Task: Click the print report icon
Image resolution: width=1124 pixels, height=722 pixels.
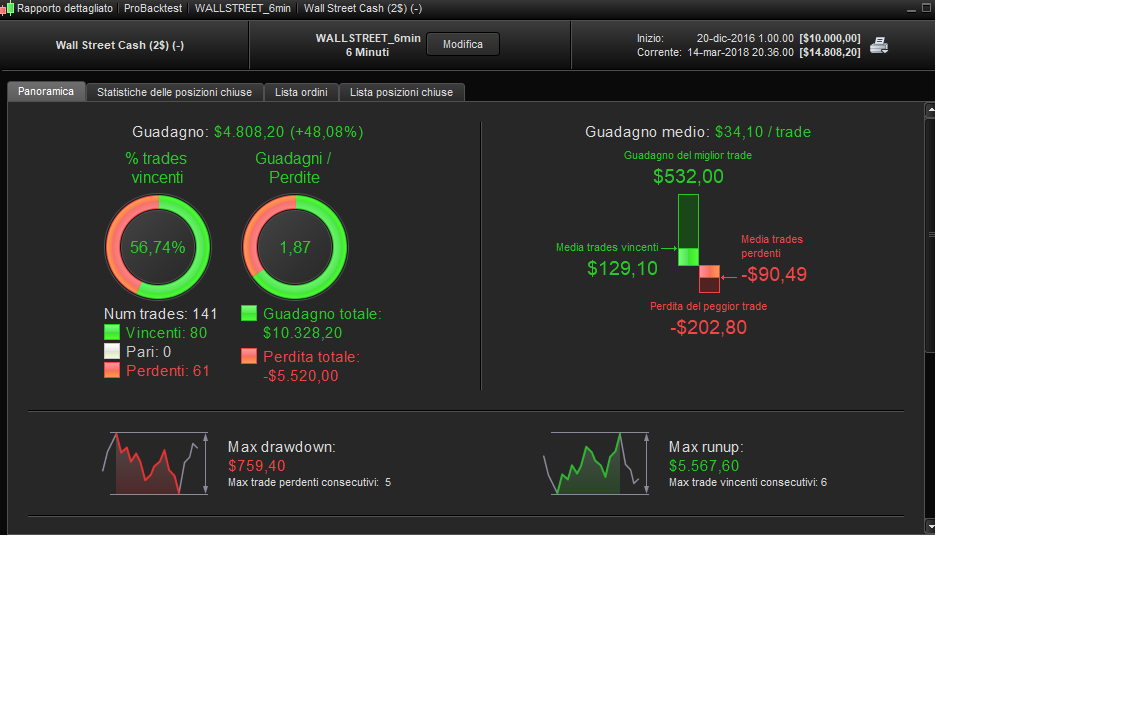Action: pos(879,45)
